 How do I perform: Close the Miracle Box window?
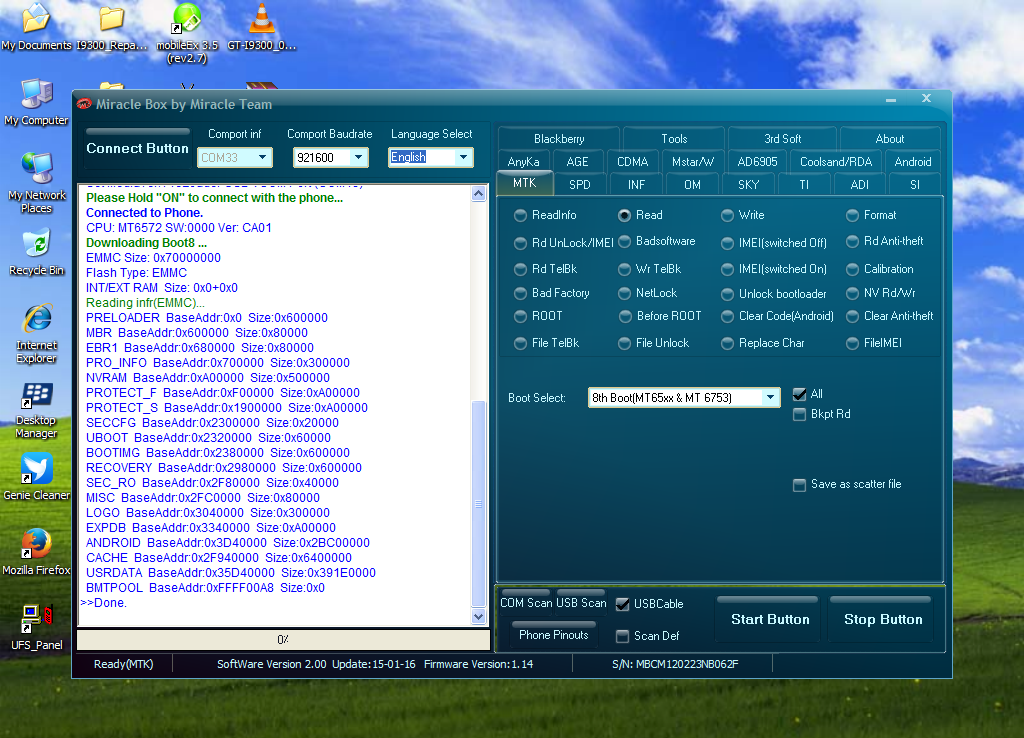click(926, 98)
